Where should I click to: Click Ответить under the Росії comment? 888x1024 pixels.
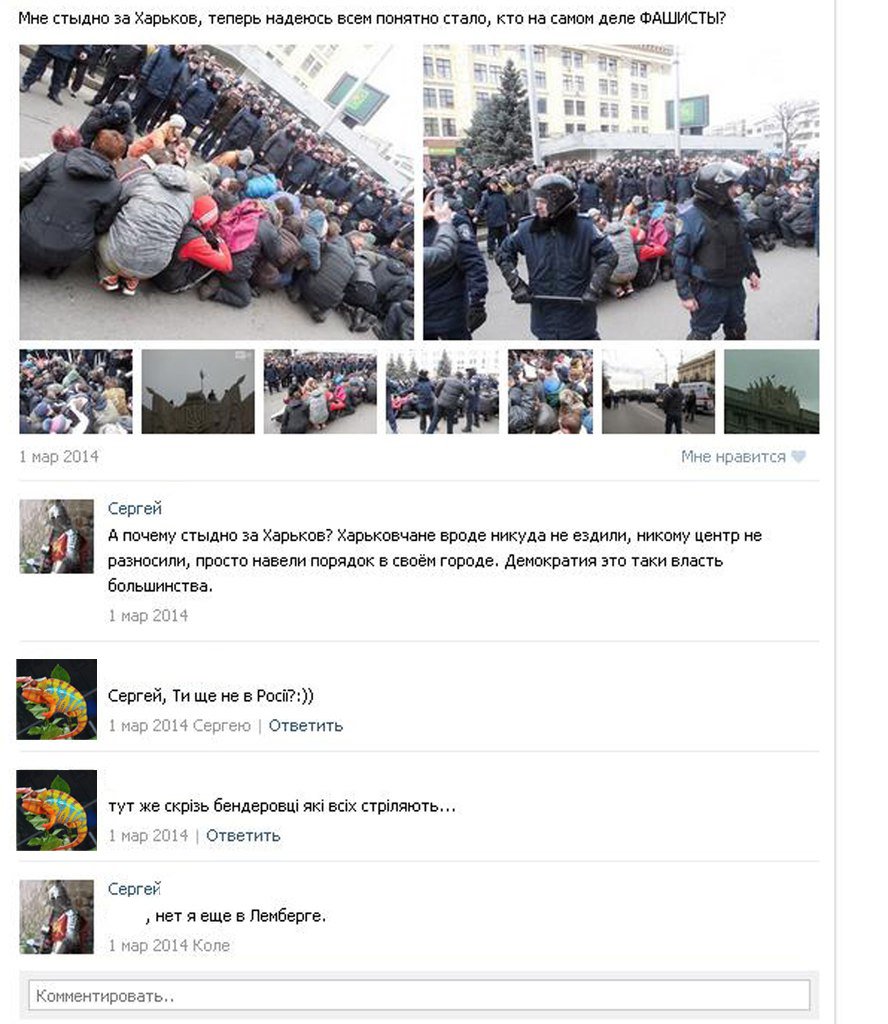tap(306, 726)
